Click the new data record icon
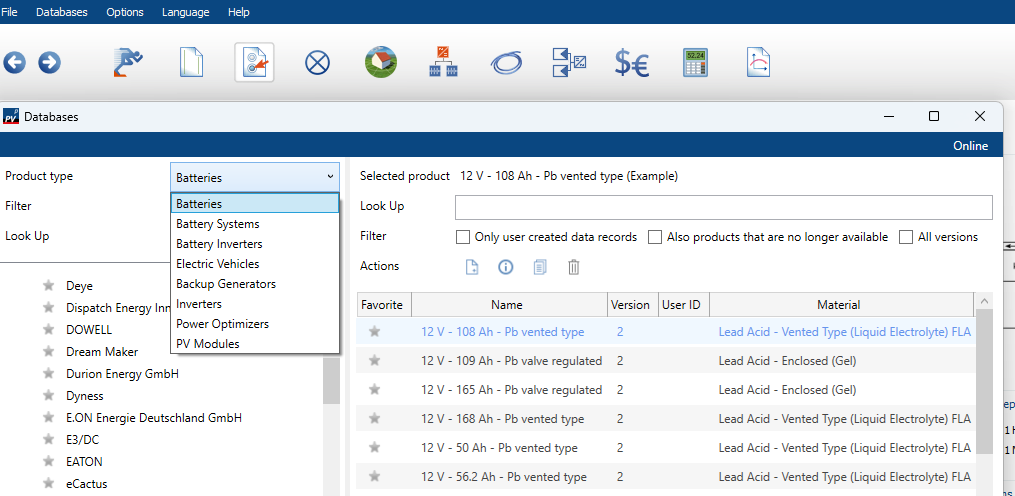Image resolution: width=1015 pixels, height=496 pixels. [x=472, y=267]
